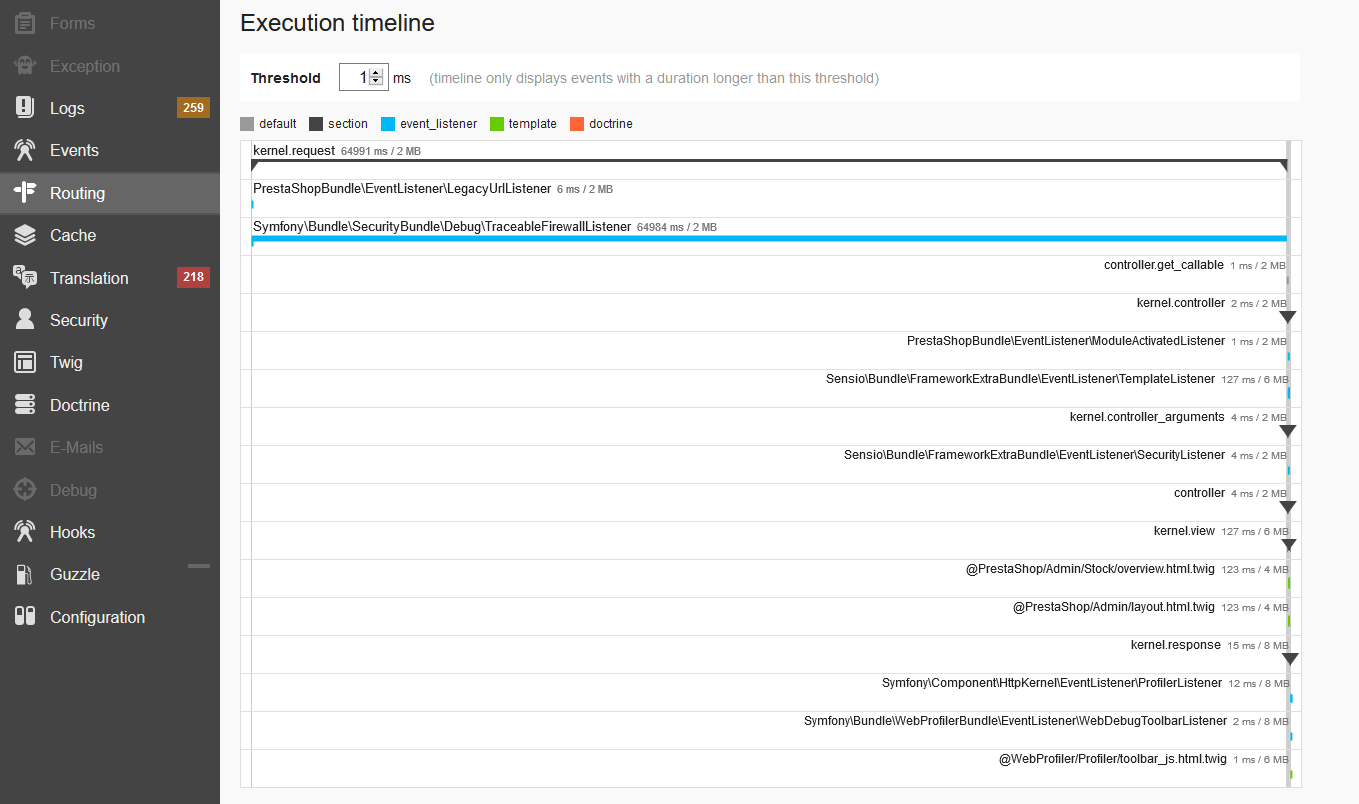Viewport: 1359px width, 804px height.
Task: Click the Forms clipboard icon
Action: tap(25, 23)
